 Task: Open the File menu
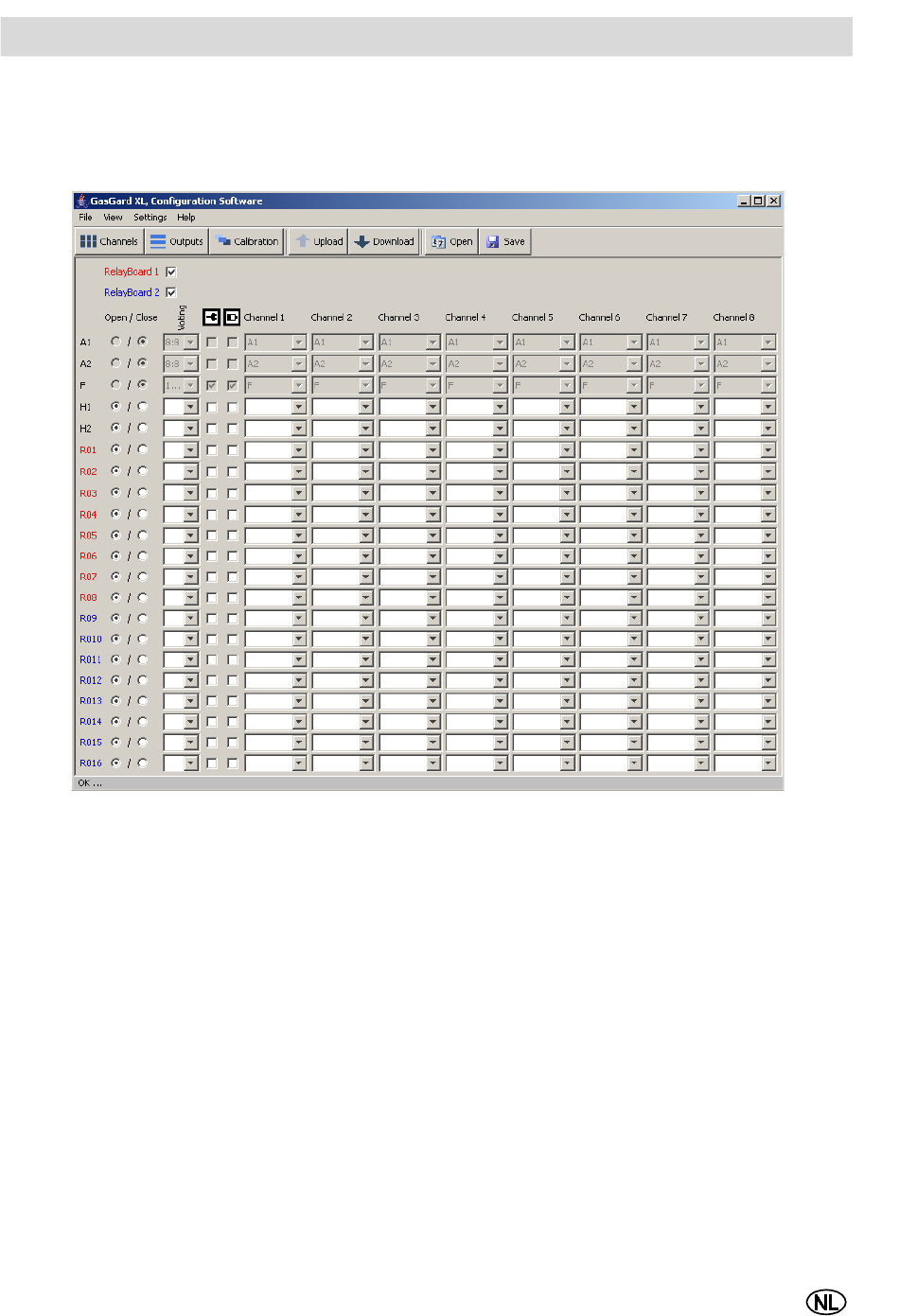click(x=85, y=217)
